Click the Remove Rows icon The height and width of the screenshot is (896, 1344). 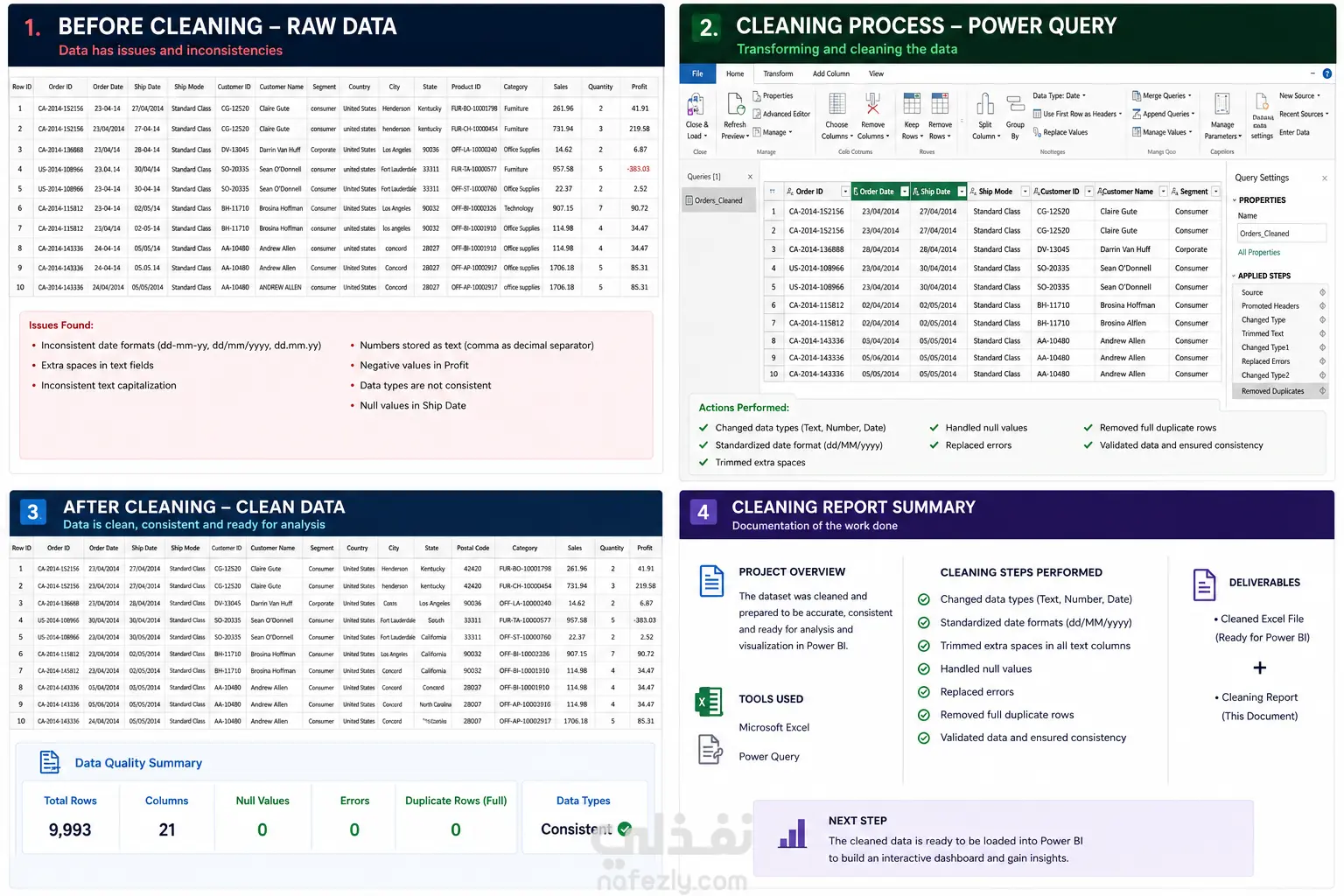940,104
